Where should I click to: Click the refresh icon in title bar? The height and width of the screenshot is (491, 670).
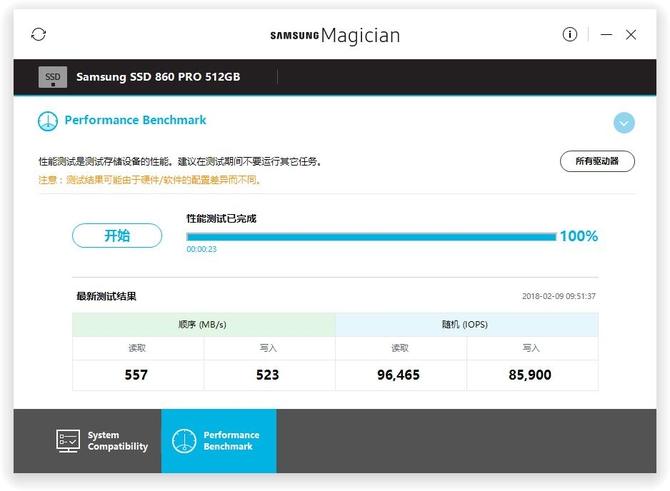[38, 34]
